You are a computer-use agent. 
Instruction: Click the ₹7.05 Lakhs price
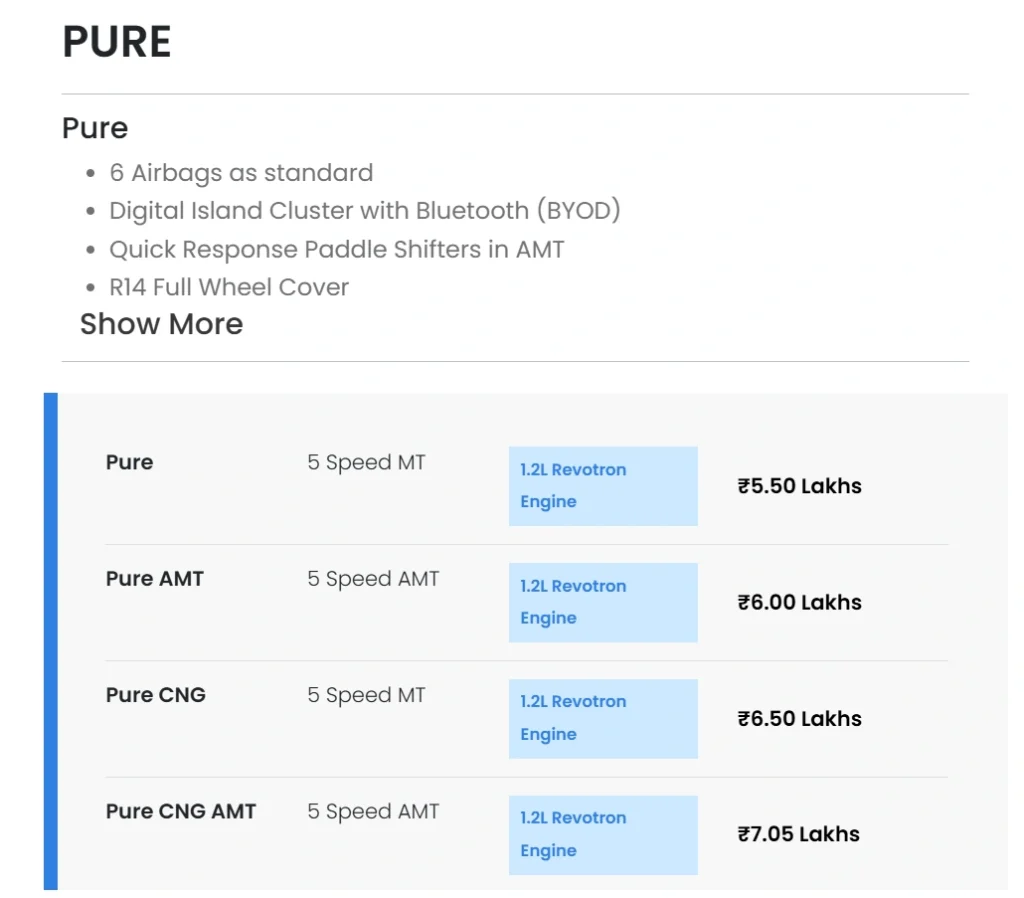click(x=798, y=834)
